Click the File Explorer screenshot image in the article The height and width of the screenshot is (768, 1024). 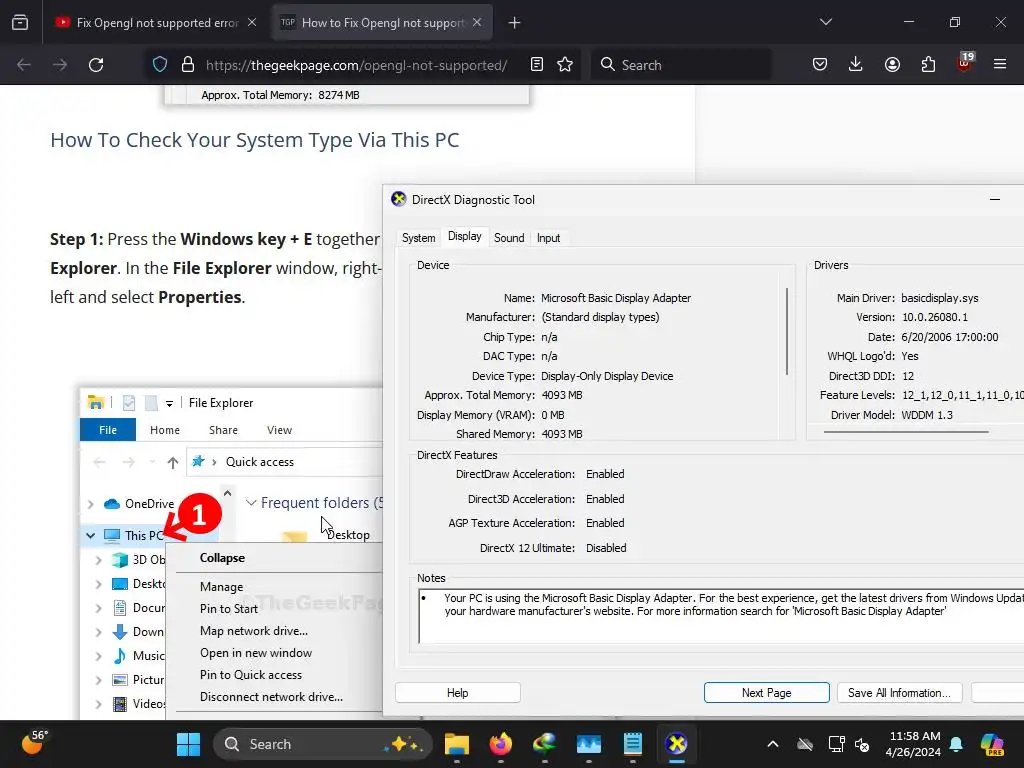231,554
